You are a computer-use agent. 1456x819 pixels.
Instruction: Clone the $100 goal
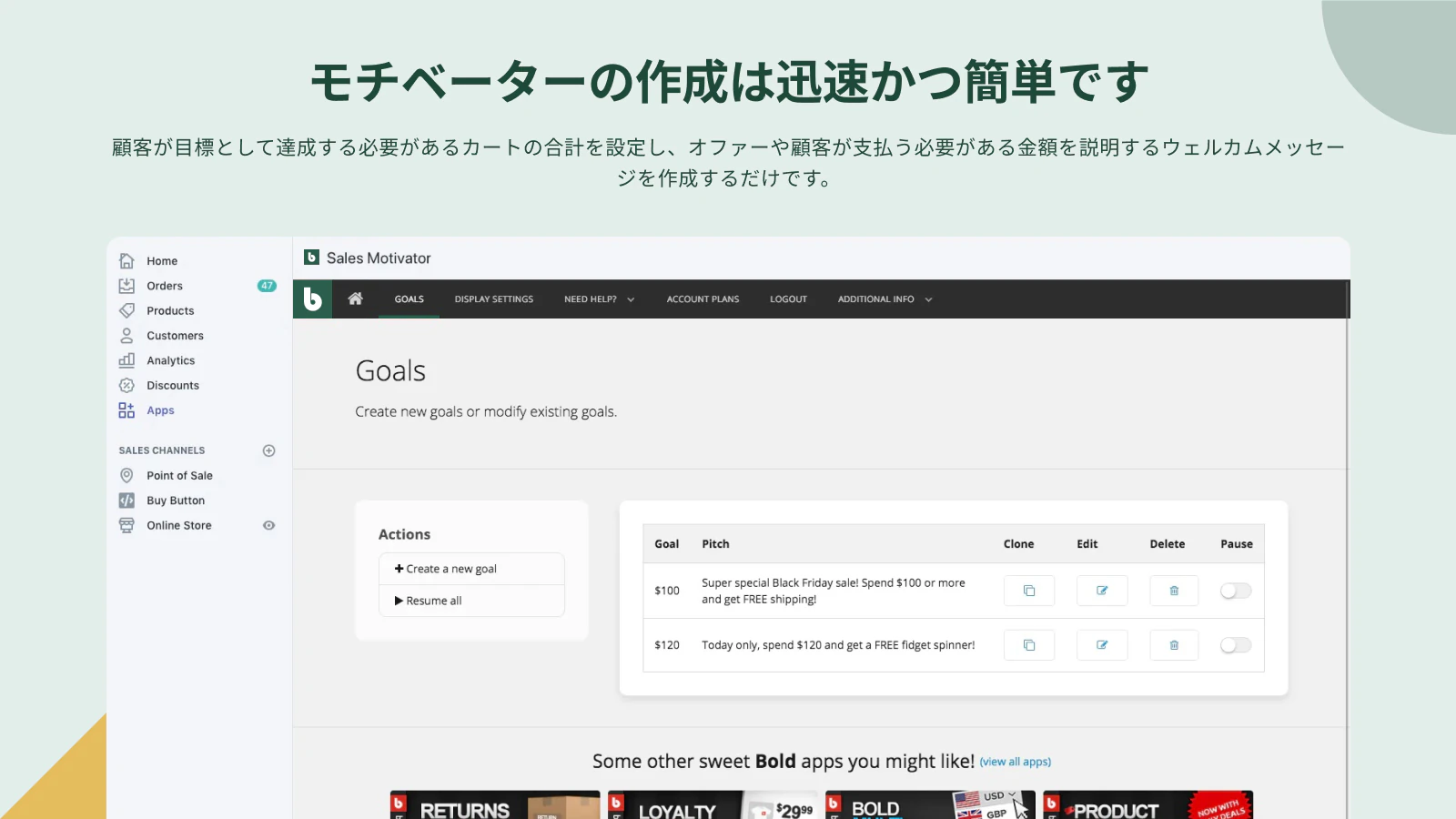pos(1029,591)
